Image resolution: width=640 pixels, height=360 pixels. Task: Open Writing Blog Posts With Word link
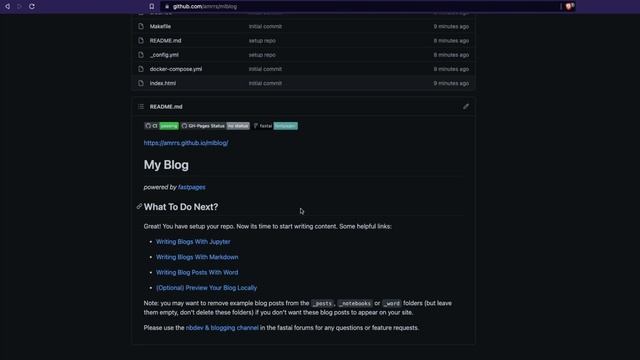(x=197, y=272)
